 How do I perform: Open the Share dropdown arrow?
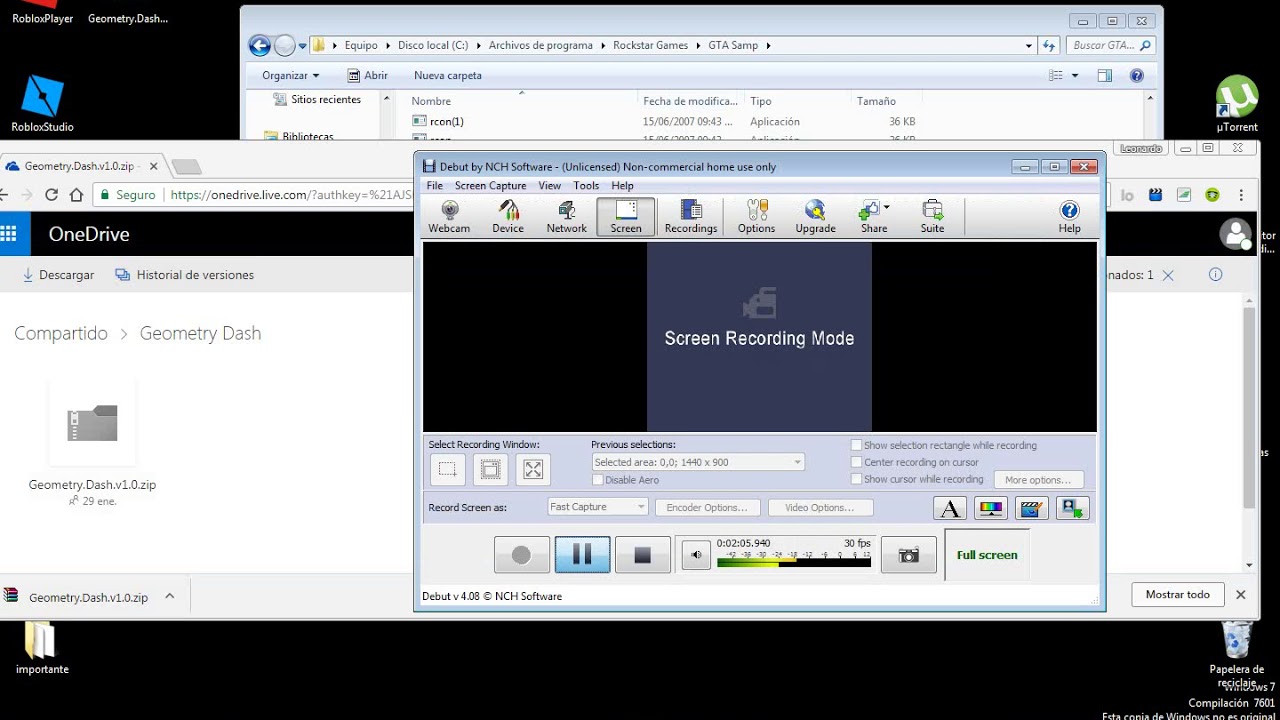[887, 208]
